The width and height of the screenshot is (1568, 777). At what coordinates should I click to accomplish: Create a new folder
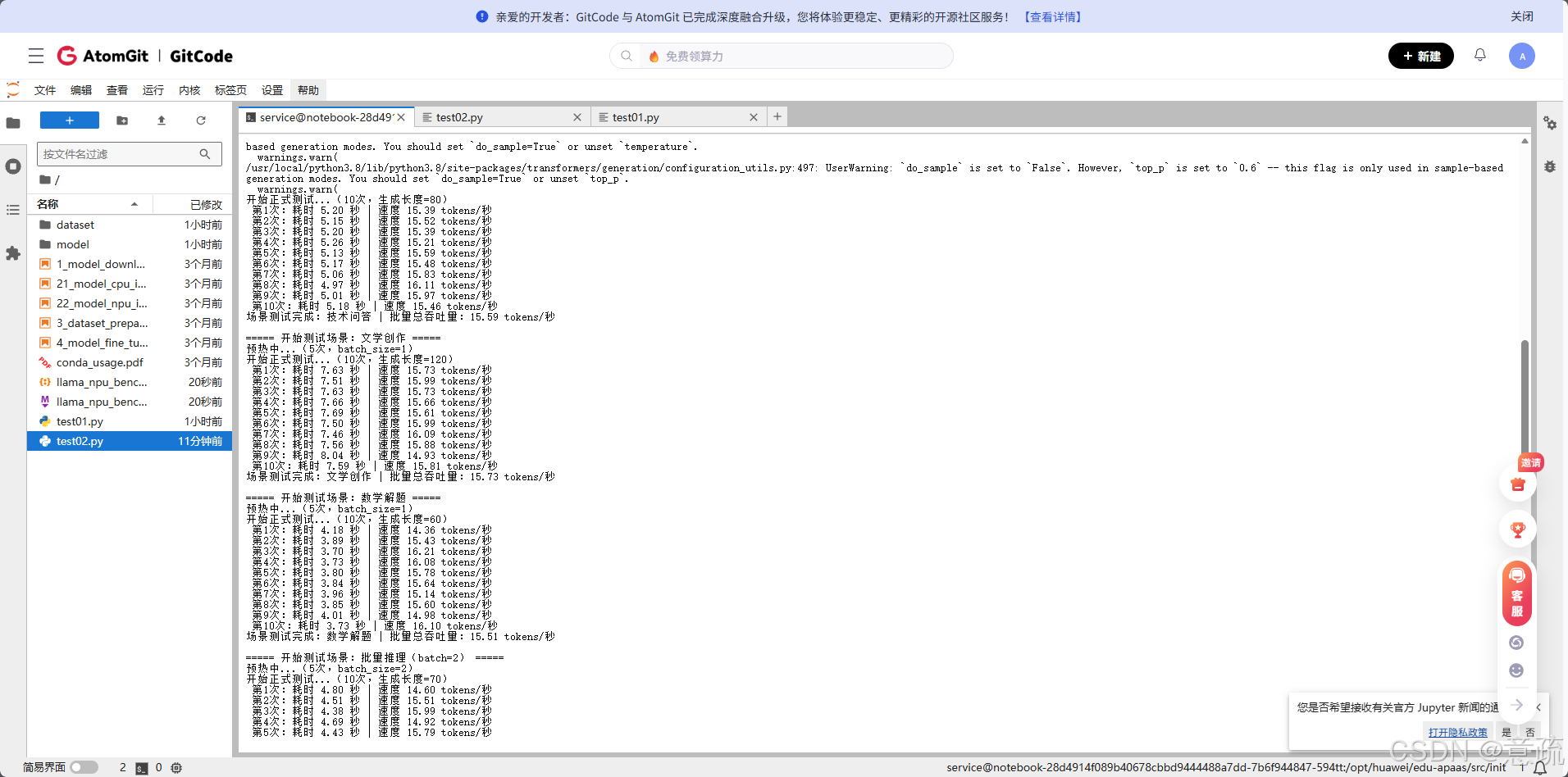click(122, 120)
